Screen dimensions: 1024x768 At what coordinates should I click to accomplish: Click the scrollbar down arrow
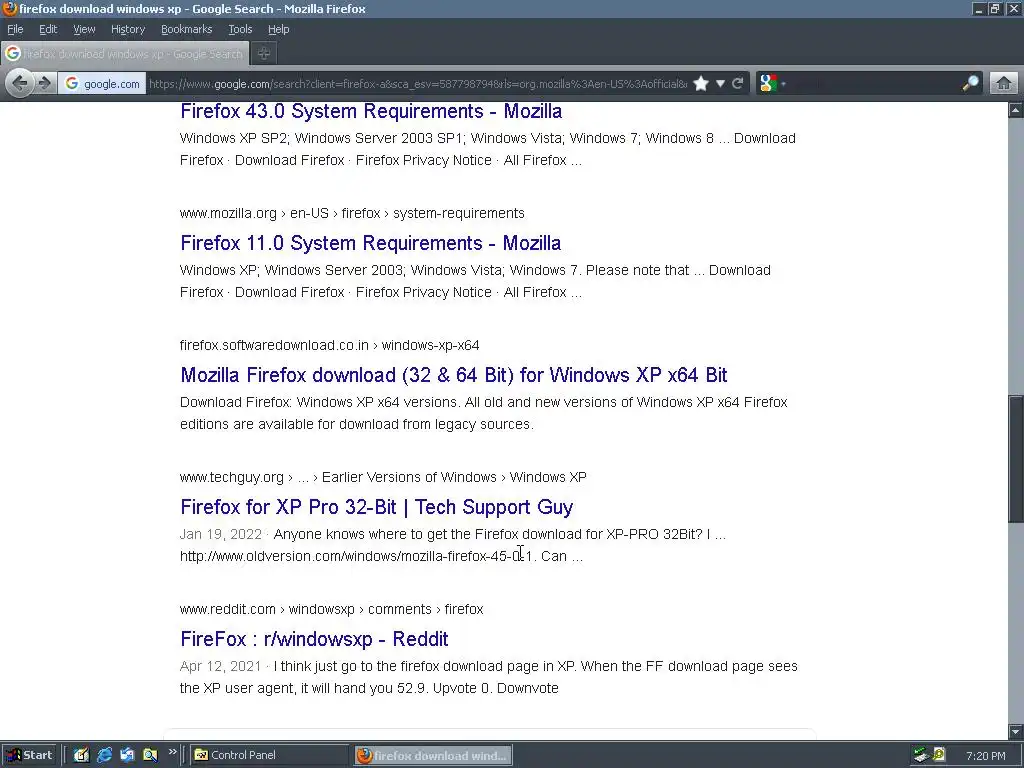click(x=1016, y=731)
